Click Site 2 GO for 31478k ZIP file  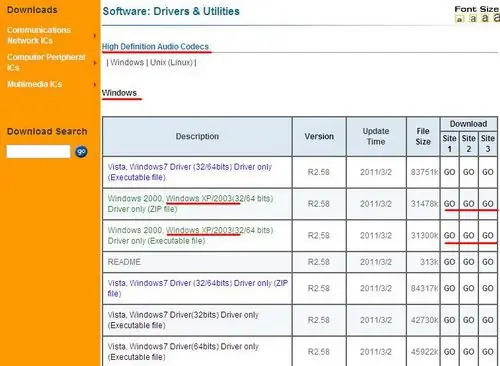click(x=469, y=204)
